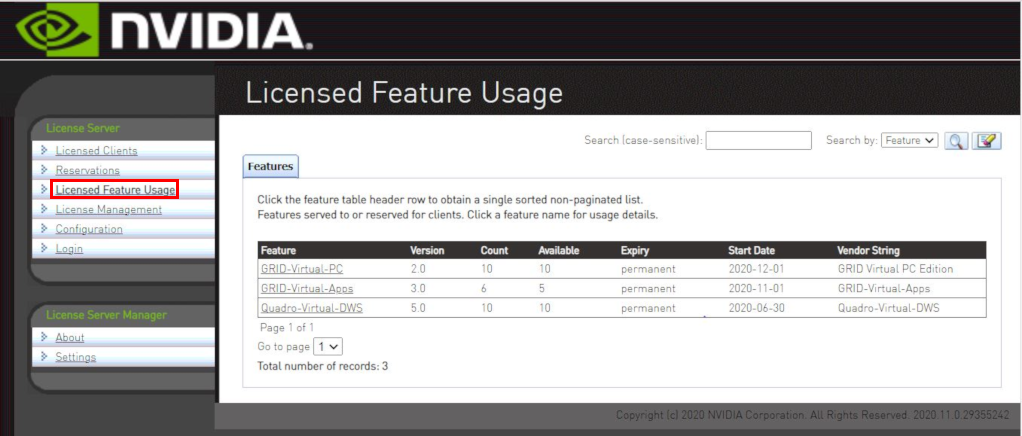Screen dimensions: 1022x436
Task: Click the magnifying glass search icon
Action: pos(956,141)
